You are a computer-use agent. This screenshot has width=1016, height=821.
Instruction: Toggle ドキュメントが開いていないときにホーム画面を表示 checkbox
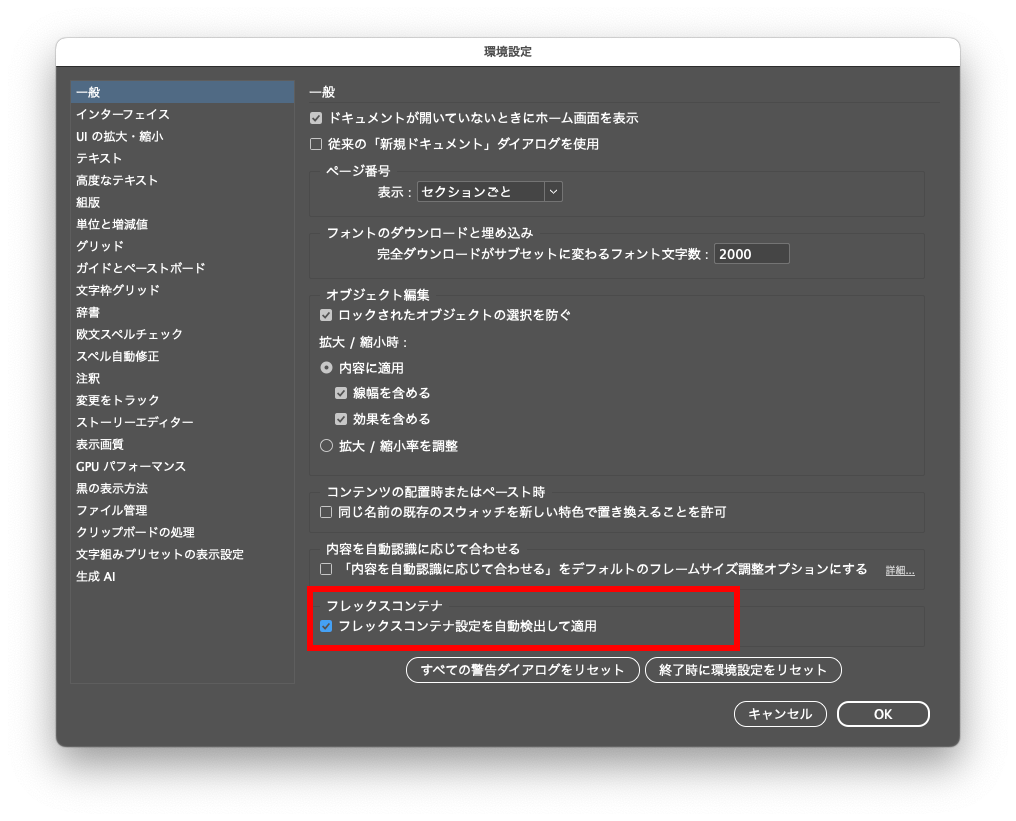pyautogui.click(x=317, y=118)
